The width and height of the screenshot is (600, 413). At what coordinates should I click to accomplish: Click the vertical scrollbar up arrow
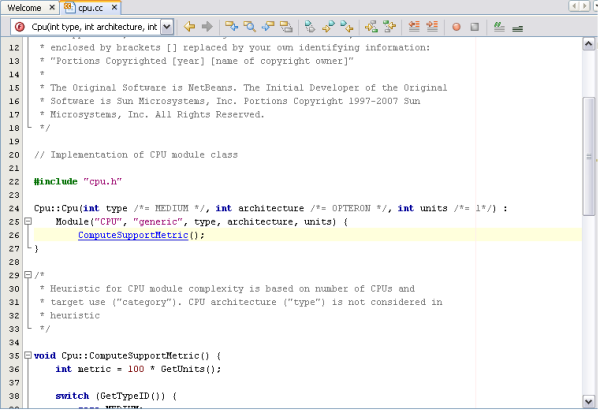[589, 44]
